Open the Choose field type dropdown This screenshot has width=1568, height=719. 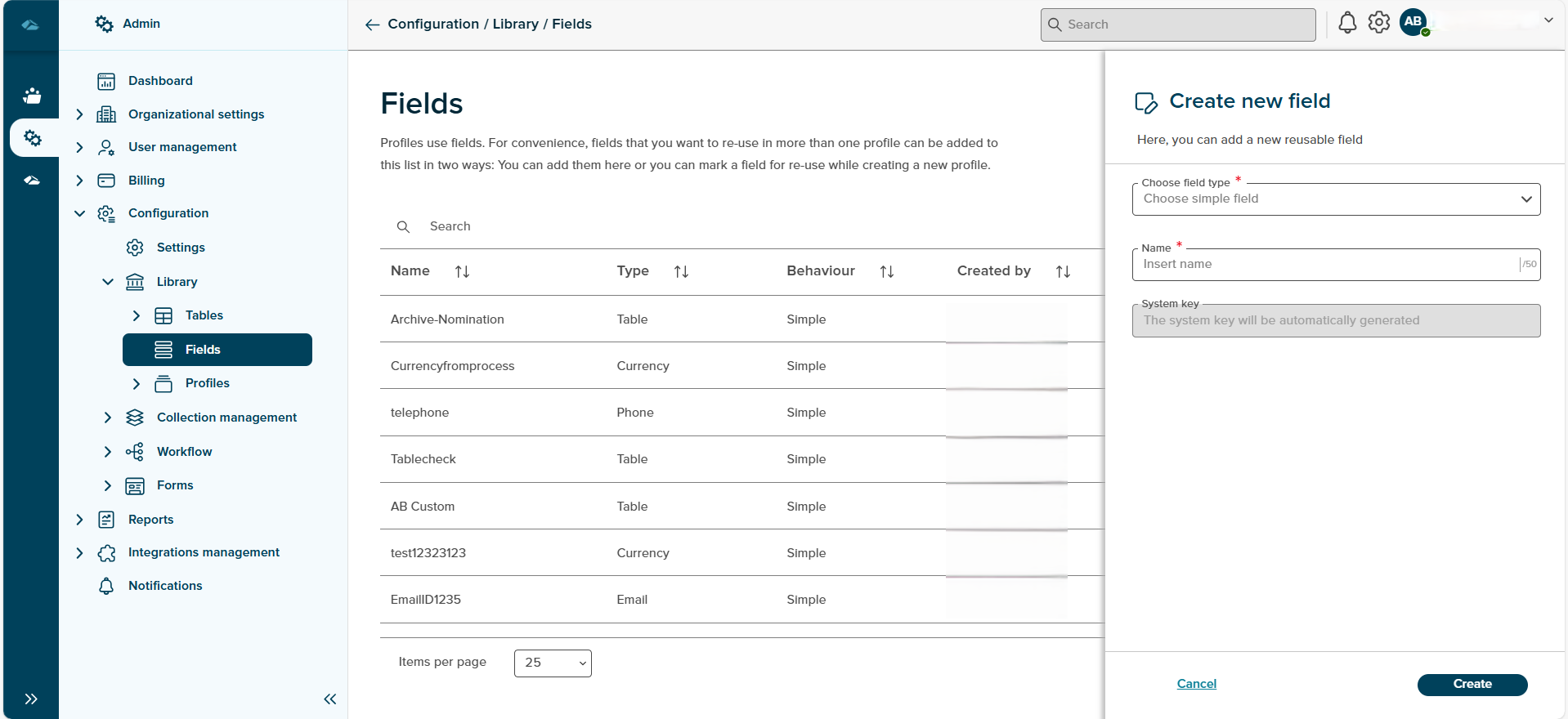(x=1336, y=199)
